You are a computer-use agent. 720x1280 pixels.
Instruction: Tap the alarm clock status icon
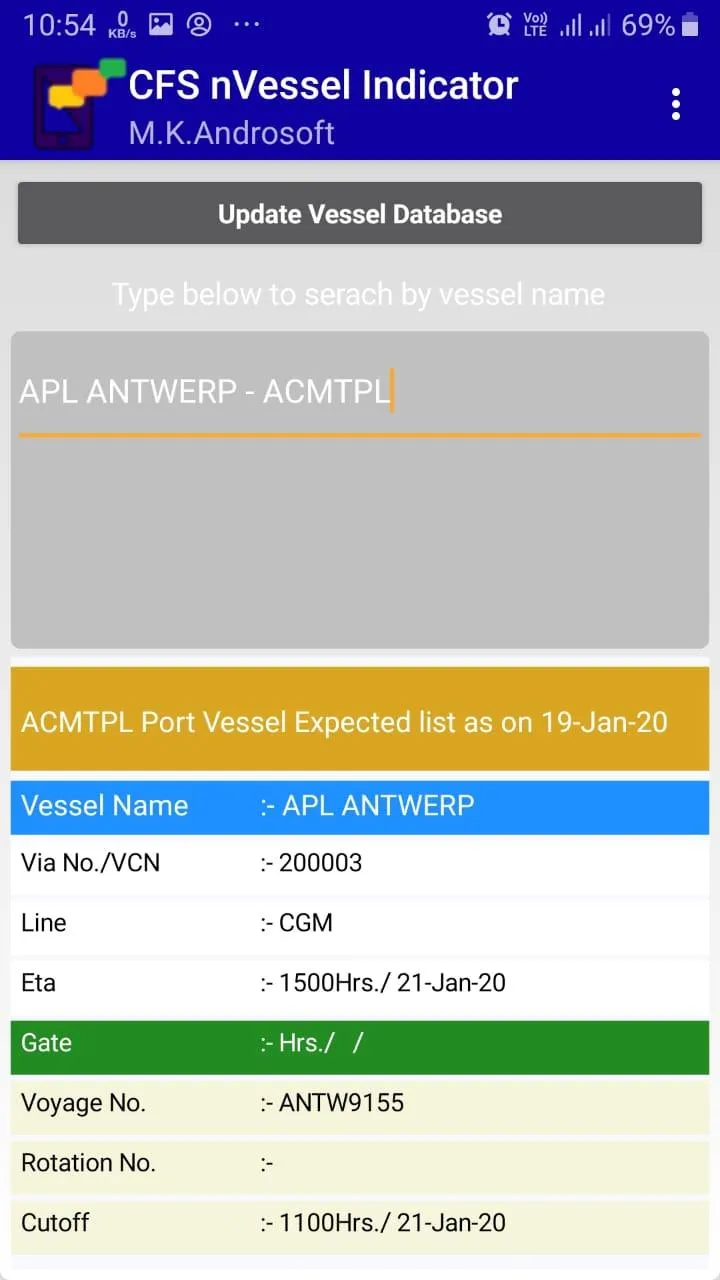[498, 25]
